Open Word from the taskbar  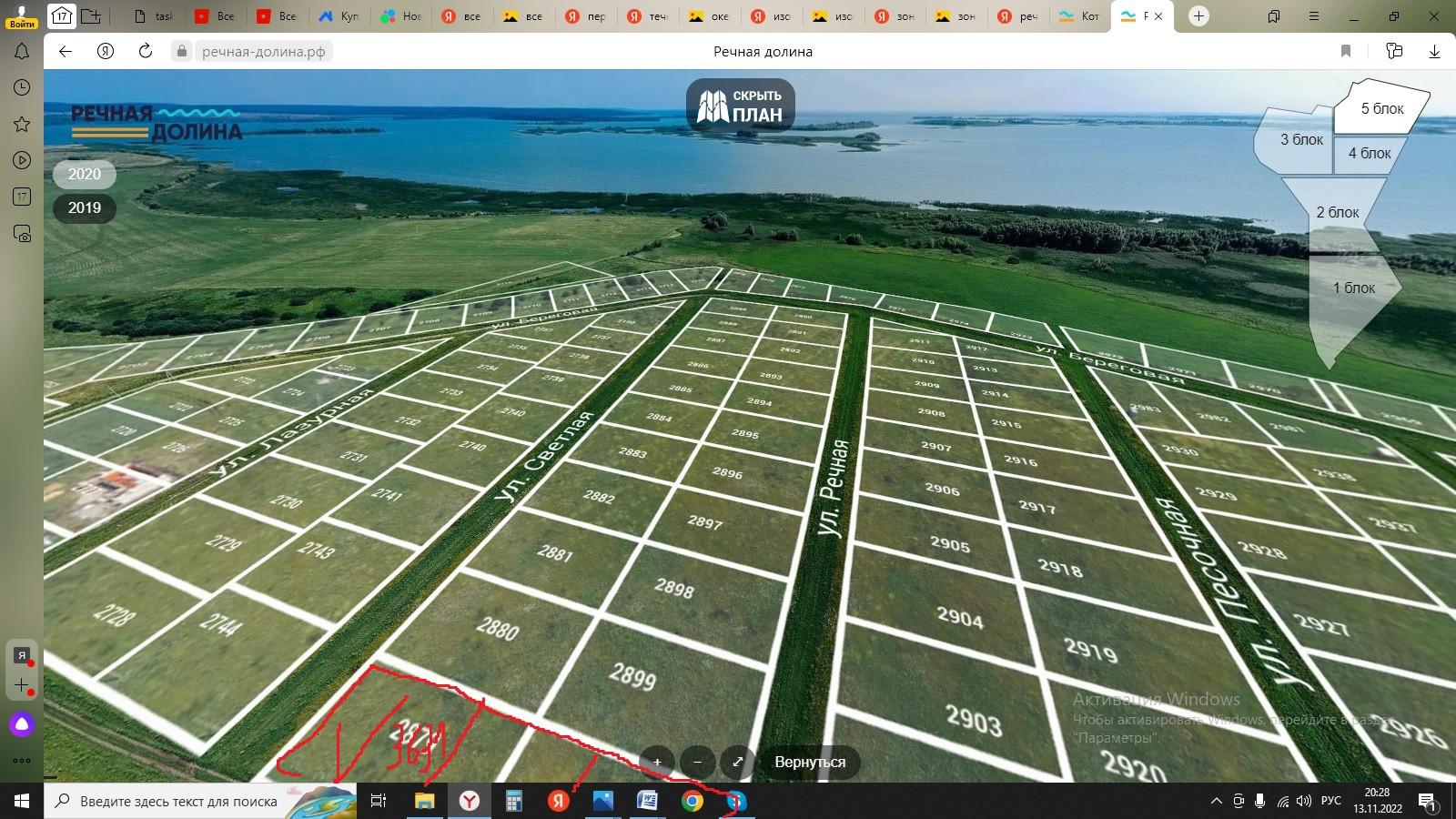pos(647,801)
